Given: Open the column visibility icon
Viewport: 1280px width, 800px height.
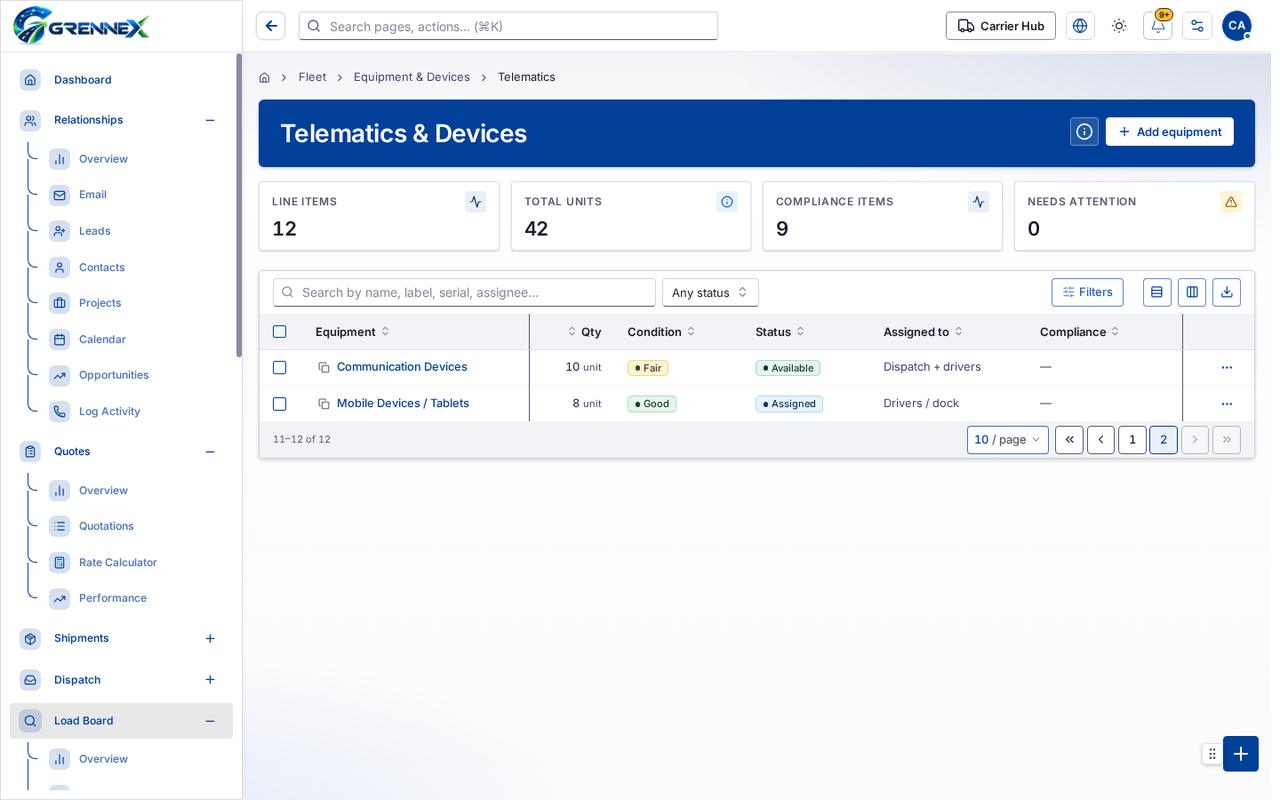Looking at the screenshot, I should click(1192, 292).
